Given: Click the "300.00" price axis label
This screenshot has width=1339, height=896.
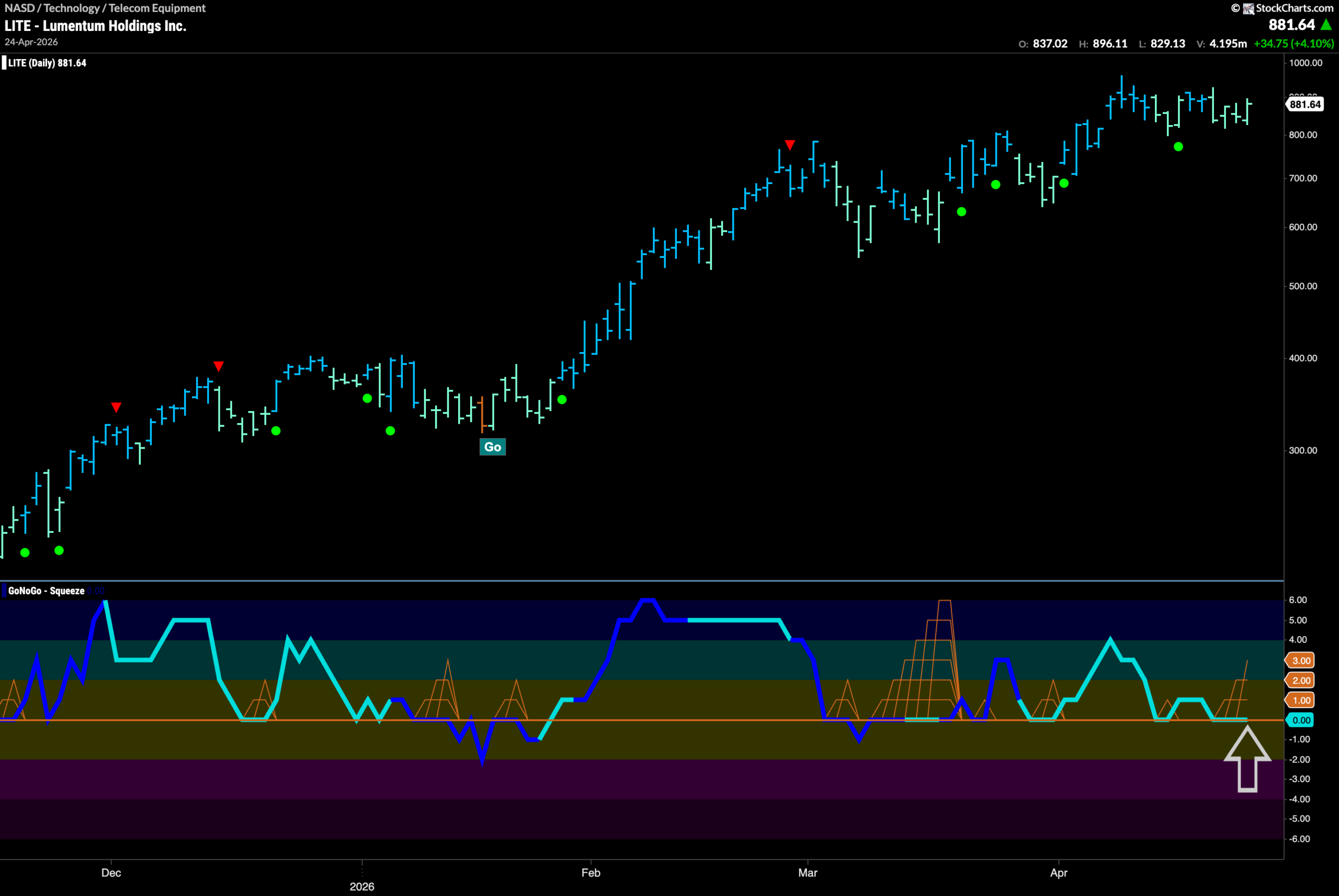Looking at the screenshot, I should coord(1303,450).
